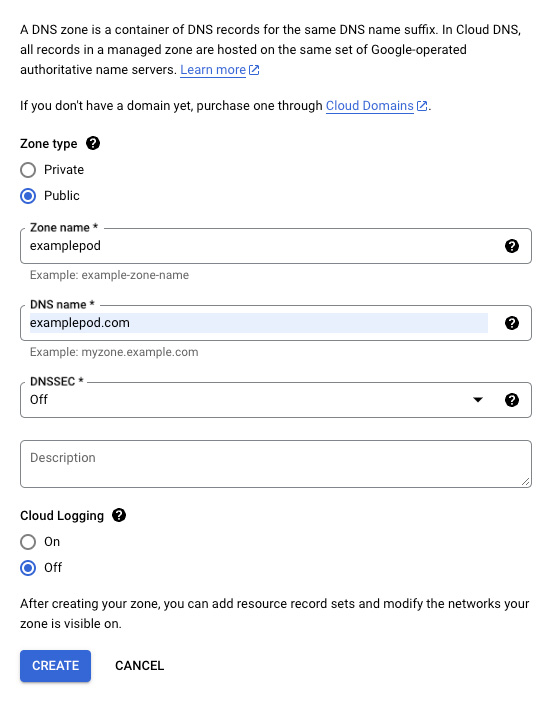557x702 pixels.
Task: Click the external link icon beside Learn more
Action: click(x=254, y=70)
